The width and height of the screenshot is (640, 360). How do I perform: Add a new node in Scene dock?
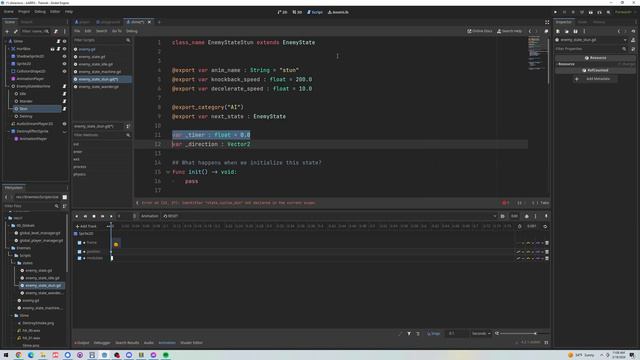7,31
